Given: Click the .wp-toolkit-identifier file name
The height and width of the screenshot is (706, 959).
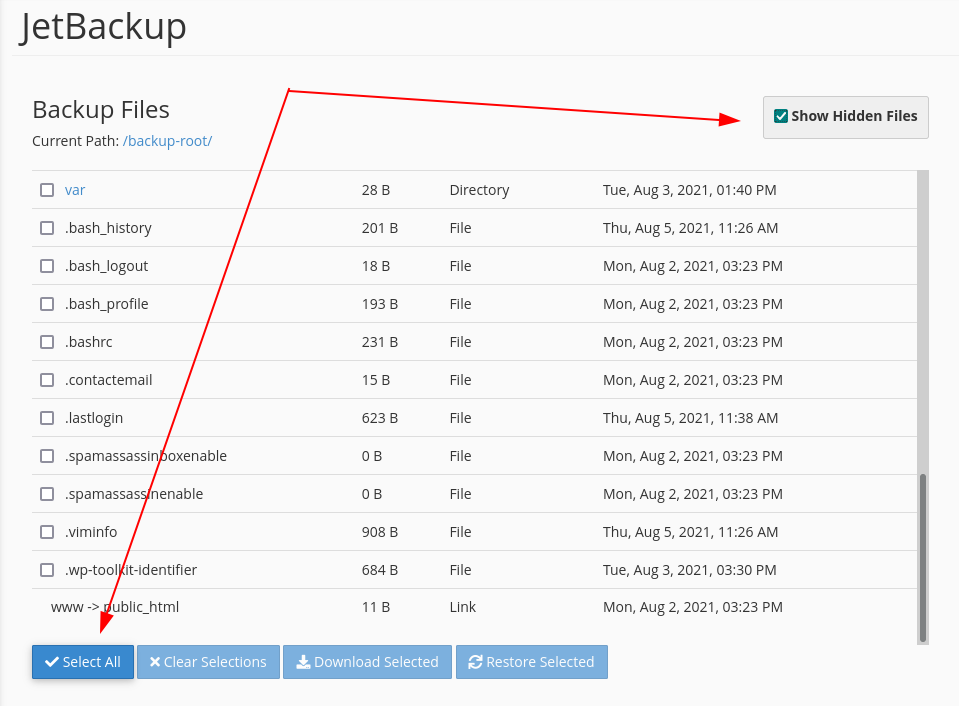Looking at the screenshot, I should (131, 570).
